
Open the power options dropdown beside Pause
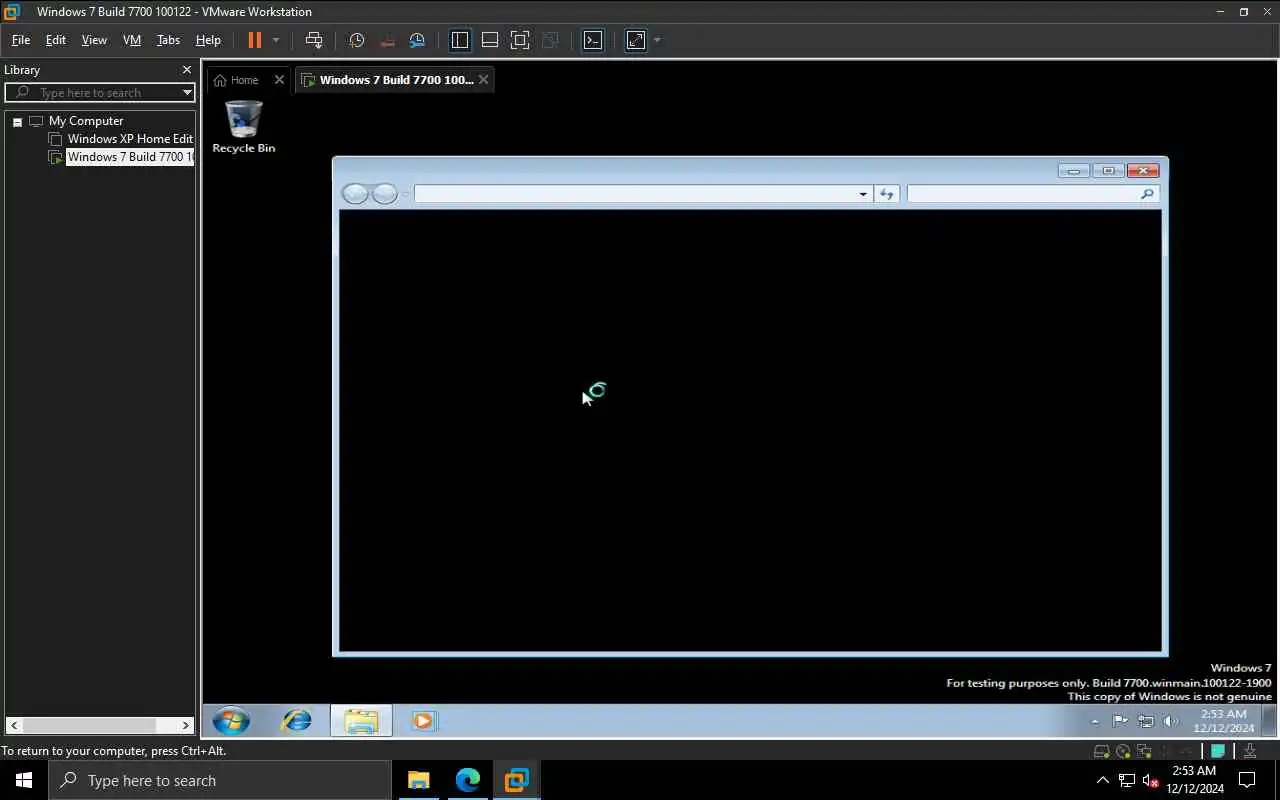click(x=276, y=40)
